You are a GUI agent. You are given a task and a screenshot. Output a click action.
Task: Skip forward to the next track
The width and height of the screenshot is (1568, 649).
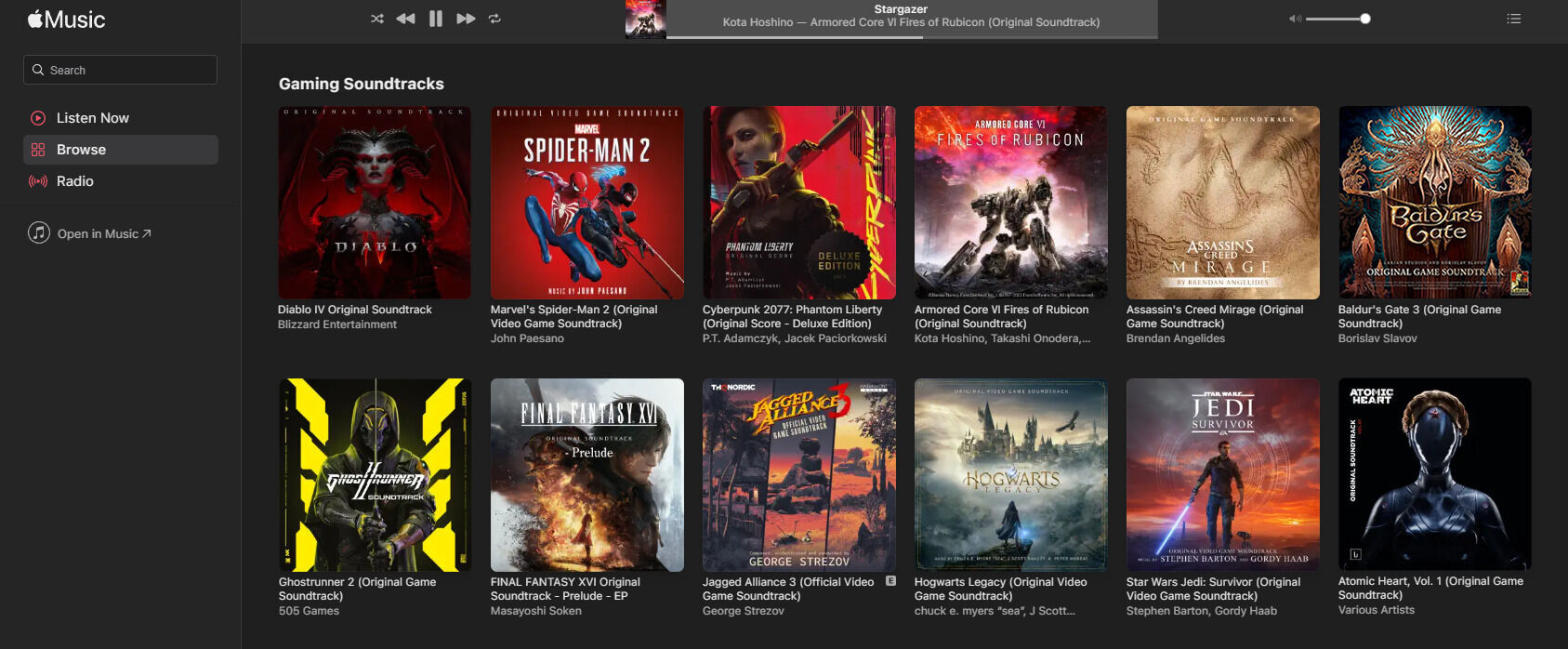click(466, 19)
